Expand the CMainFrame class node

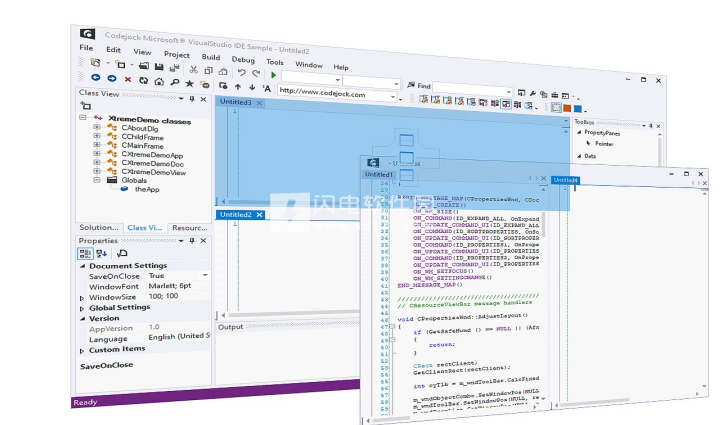96,144
